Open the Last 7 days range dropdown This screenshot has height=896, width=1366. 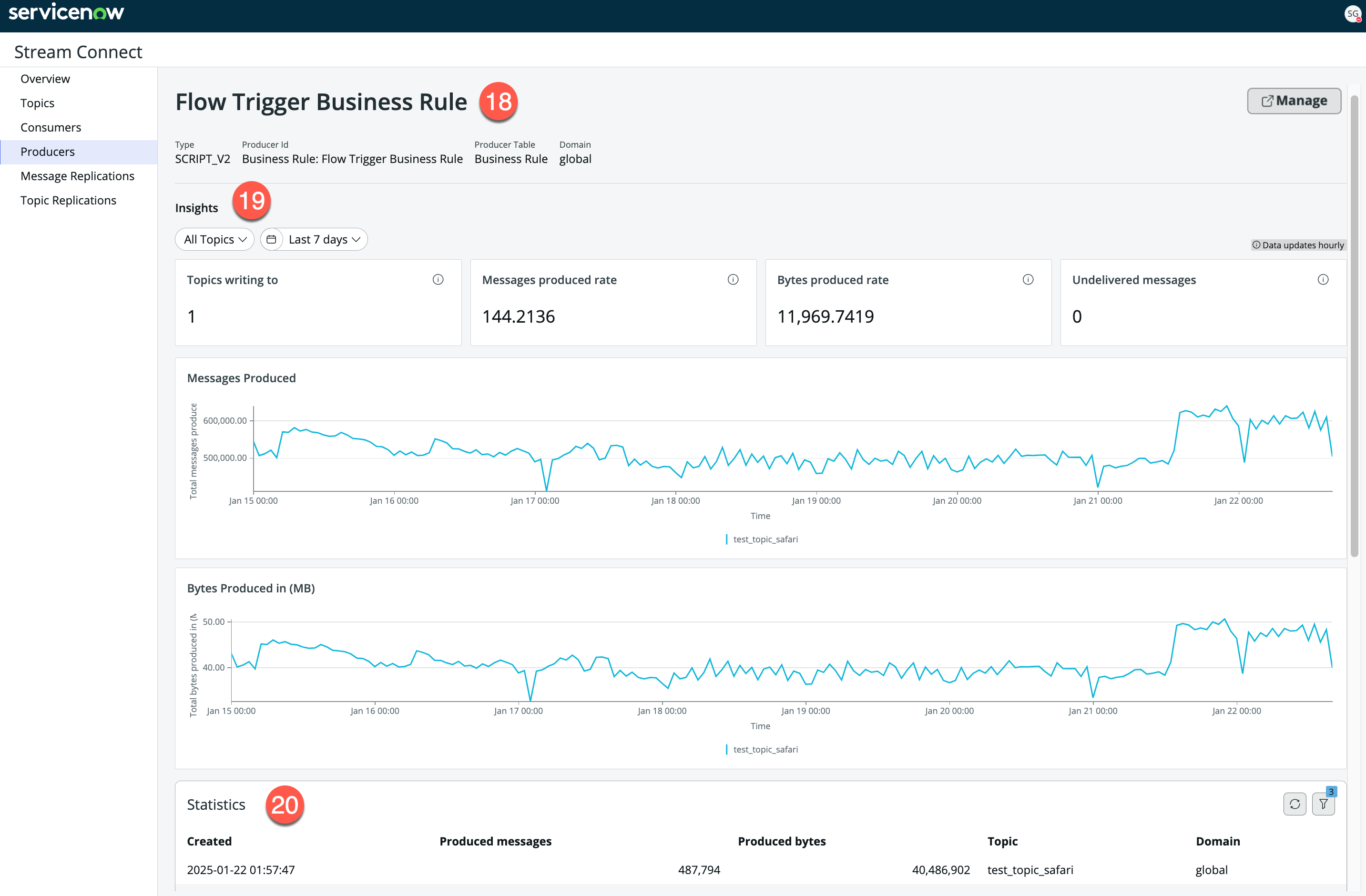pos(325,239)
